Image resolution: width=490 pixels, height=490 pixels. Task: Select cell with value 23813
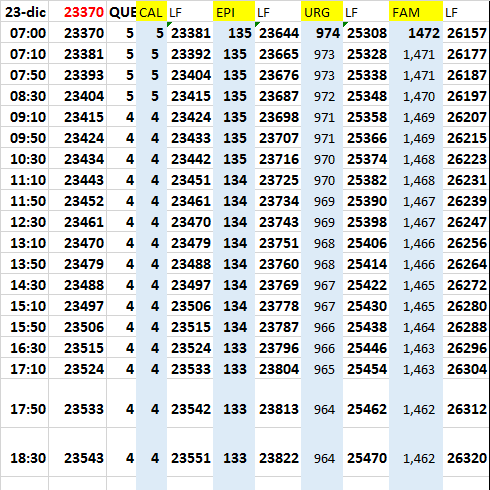click(278, 403)
